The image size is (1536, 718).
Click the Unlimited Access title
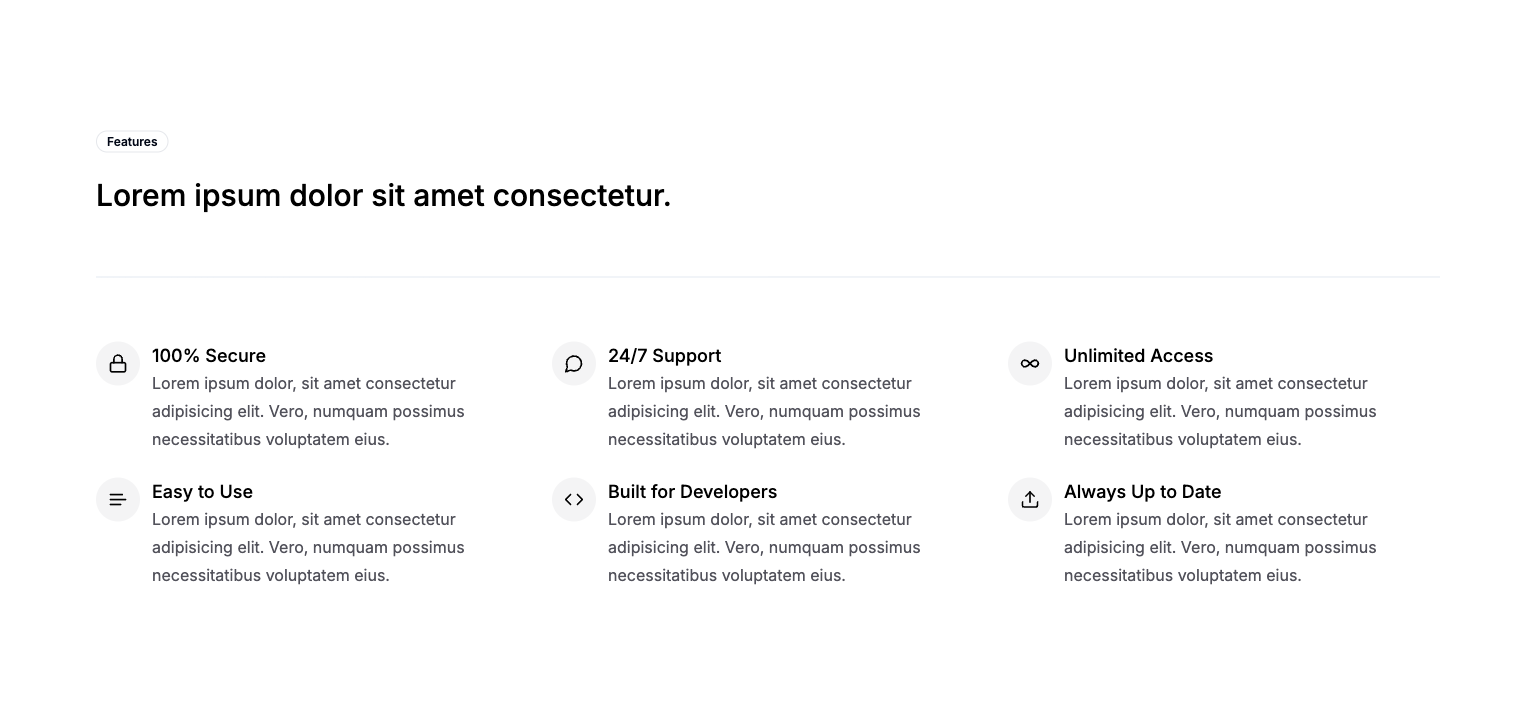[x=1138, y=356]
